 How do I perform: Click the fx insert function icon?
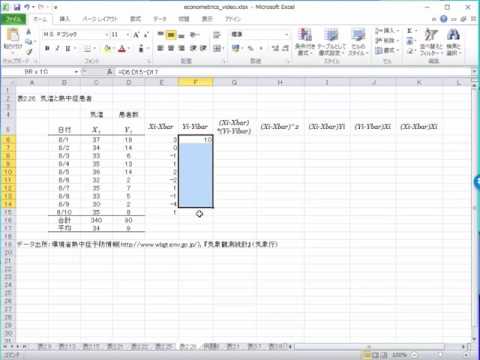tap(109, 72)
